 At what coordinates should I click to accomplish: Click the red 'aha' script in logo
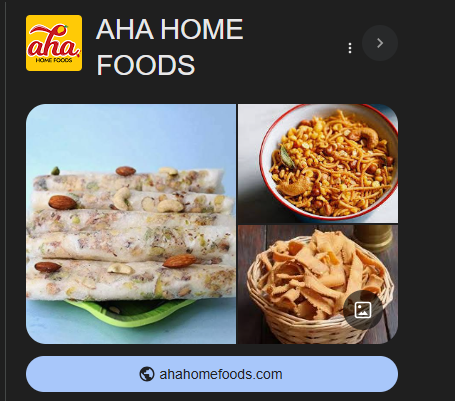click(x=53, y=43)
